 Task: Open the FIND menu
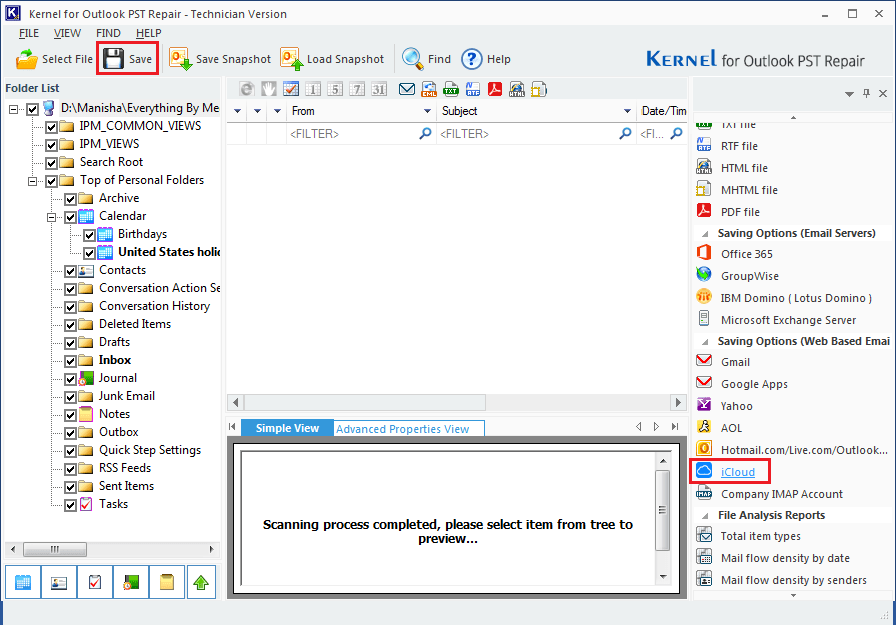[x=108, y=33]
